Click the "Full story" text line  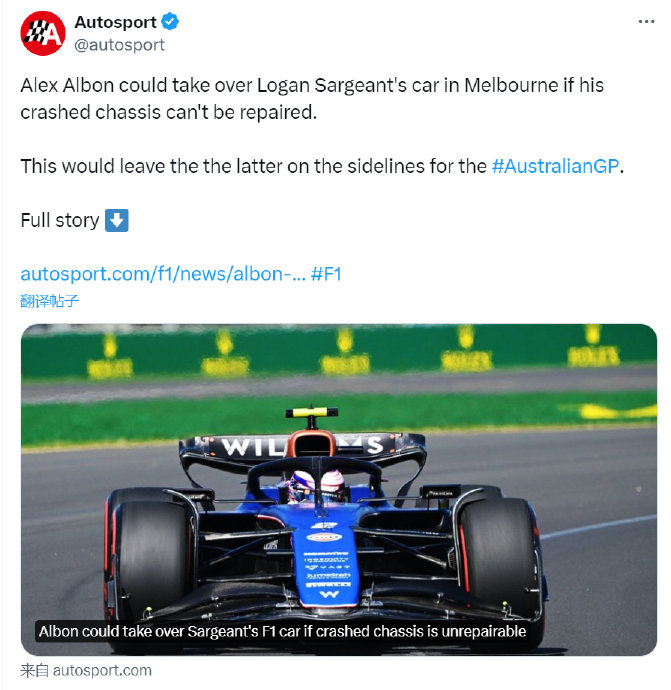(60, 220)
